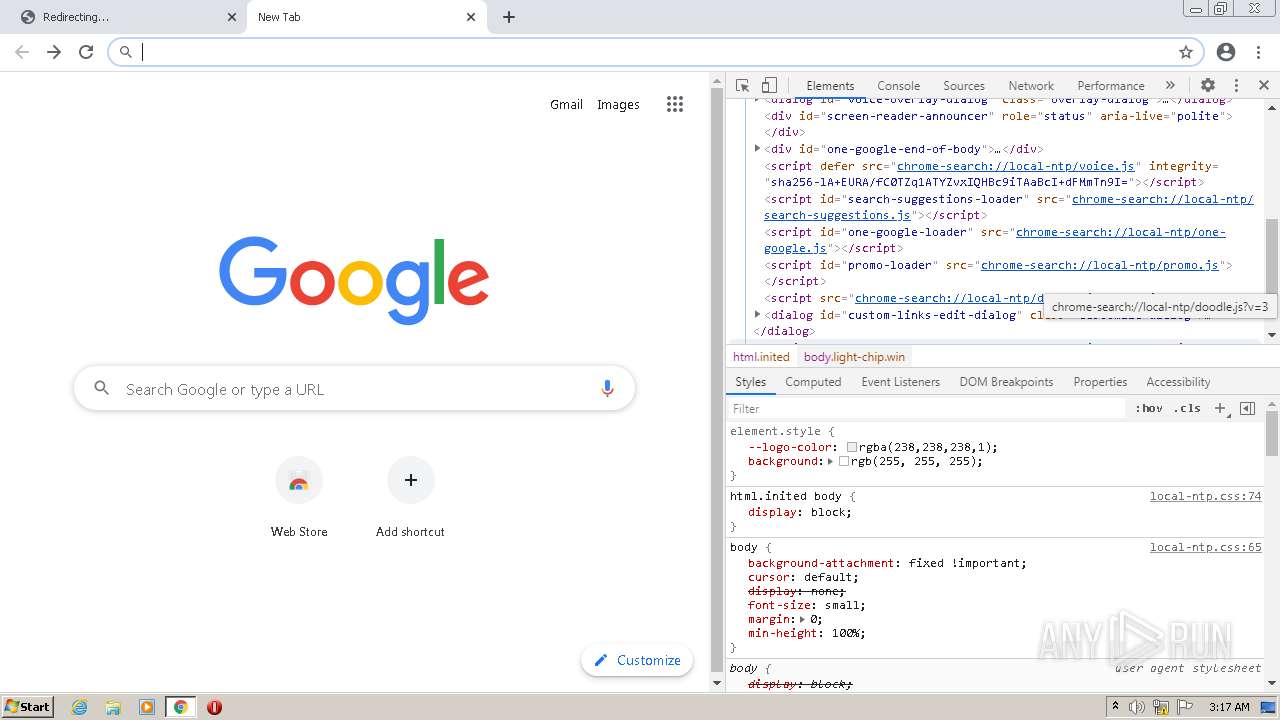
Task: Toggle the :hov element state panel
Action: pyautogui.click(x=1149, y=408)
